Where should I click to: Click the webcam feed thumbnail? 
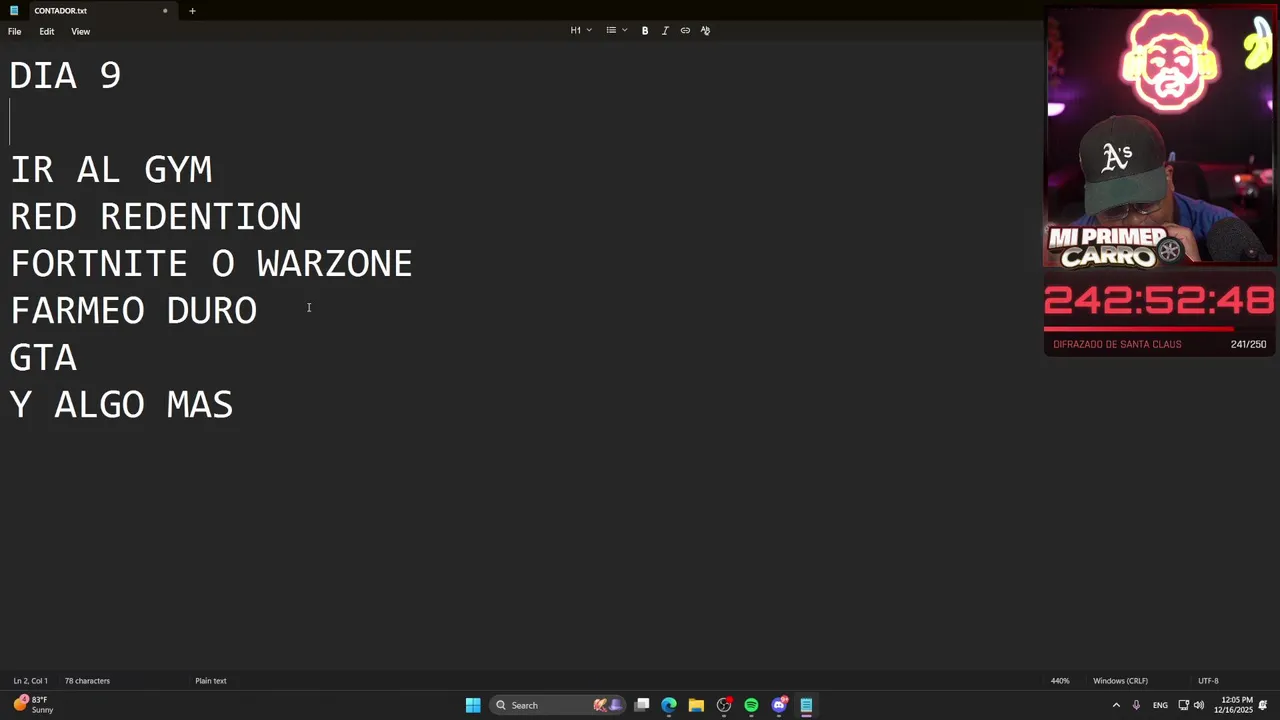1160,137
